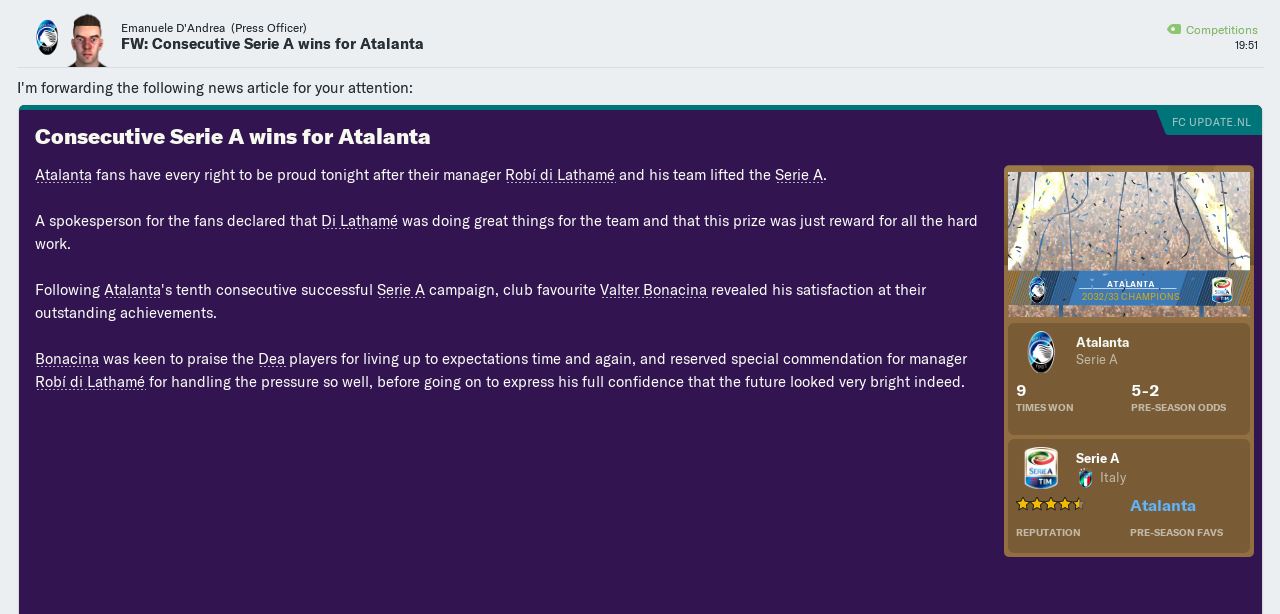Select the message subject FW: Consecutive Serie A wins
The width and height of the screenshot is (1280, 614).
(272, 44)
